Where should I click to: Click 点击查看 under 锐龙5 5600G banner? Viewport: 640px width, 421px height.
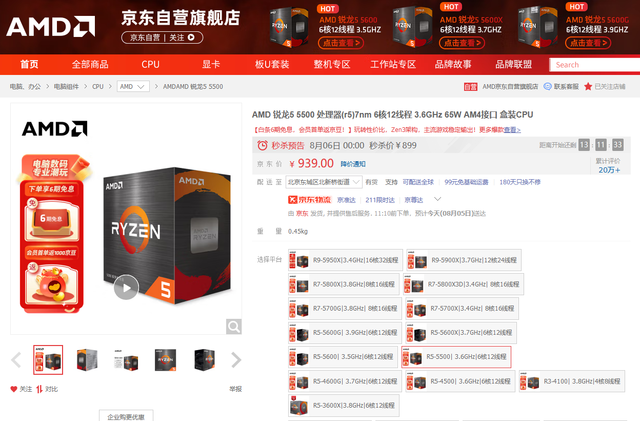click(x=588, y=42)
